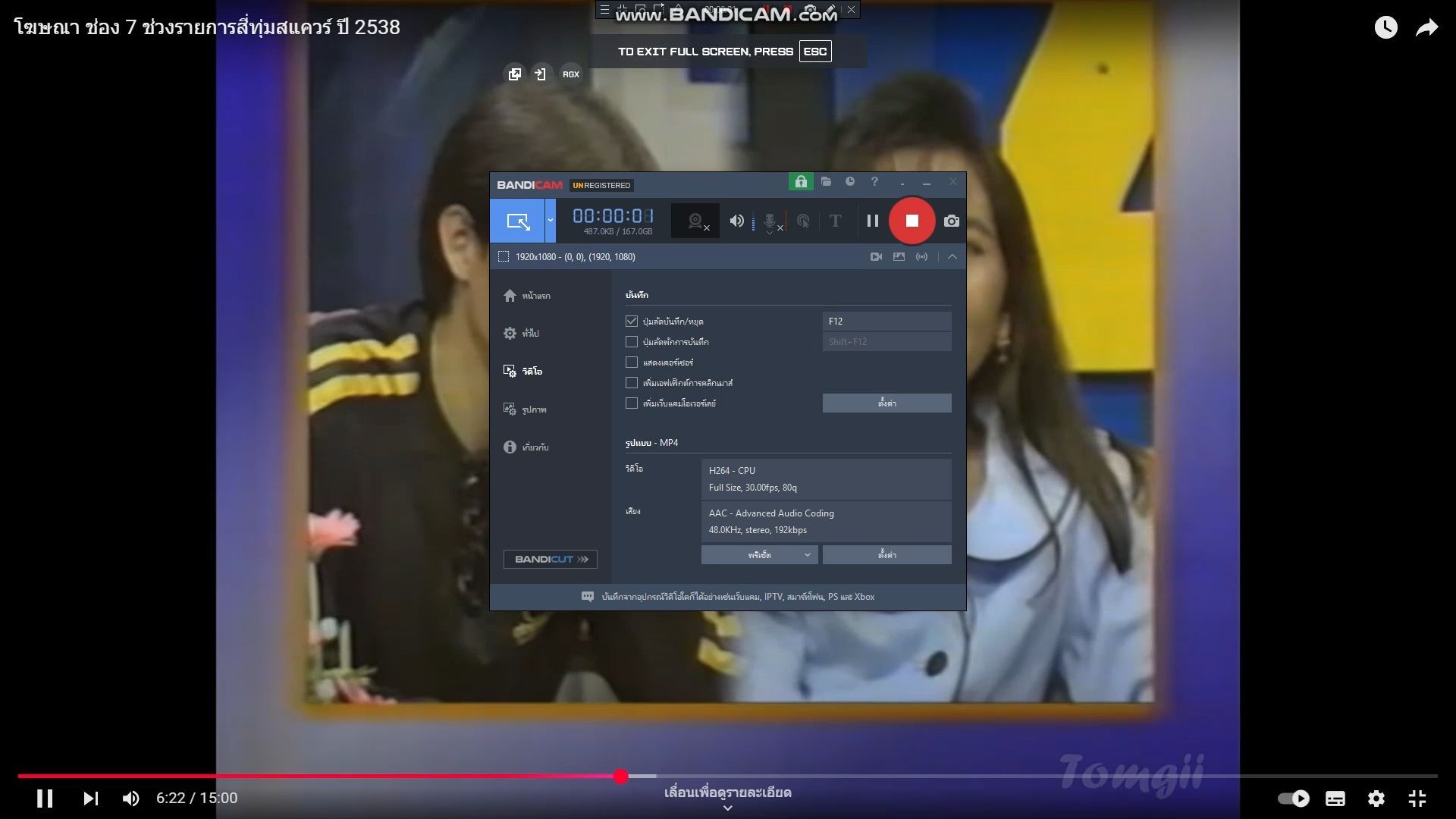Open the หน้าแรก home tab
The image size is (1456, 819).
527,296
